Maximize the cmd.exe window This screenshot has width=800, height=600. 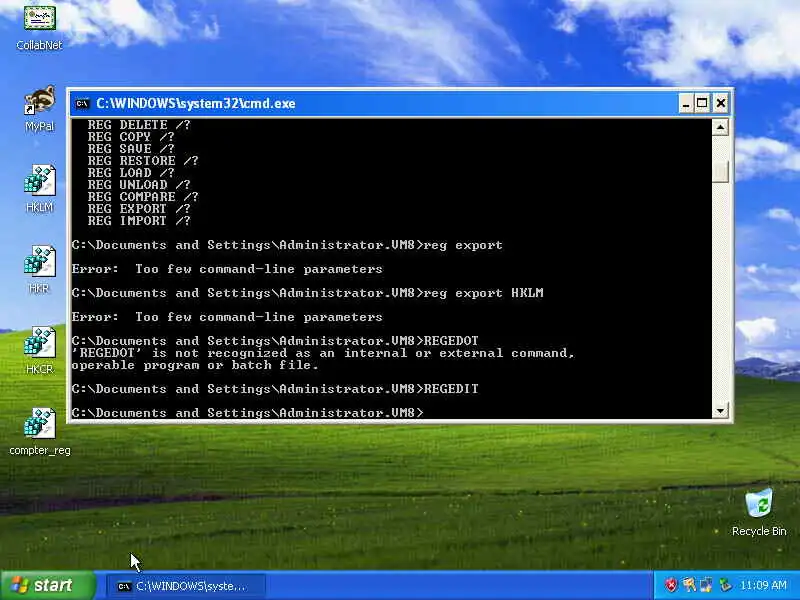tap(703, 104)
